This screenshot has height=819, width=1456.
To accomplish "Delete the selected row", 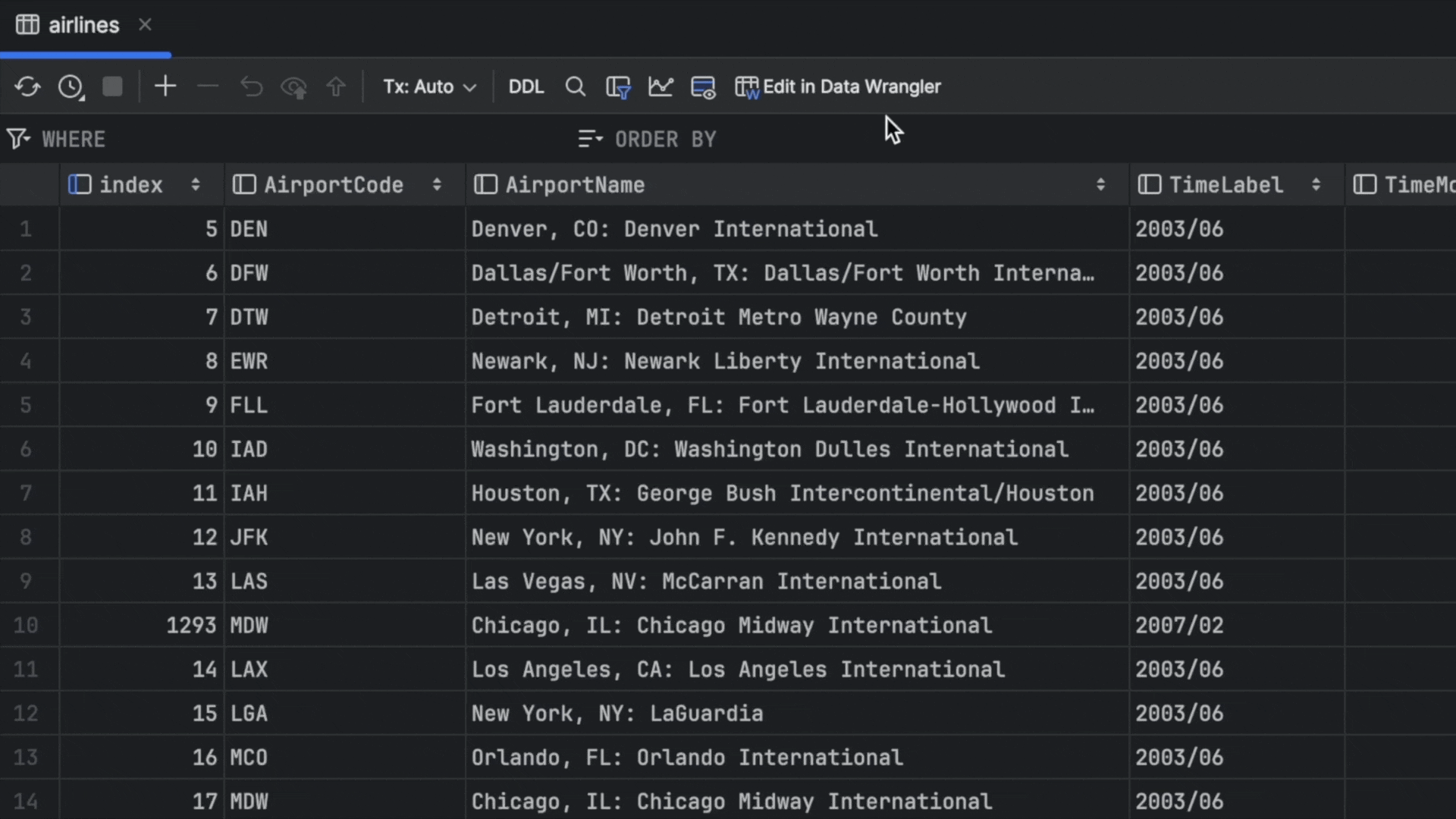I will [208, 86].
